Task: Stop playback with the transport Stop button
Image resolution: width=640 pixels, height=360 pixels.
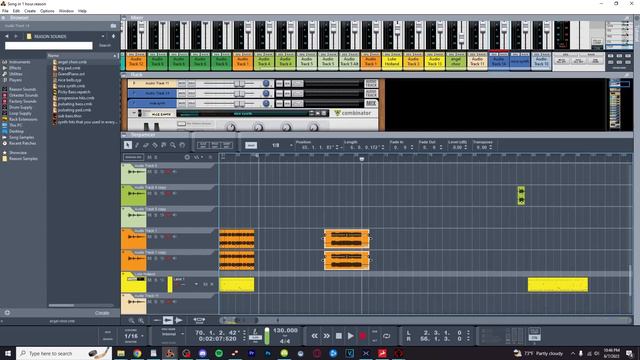Action: click(338, 336)
